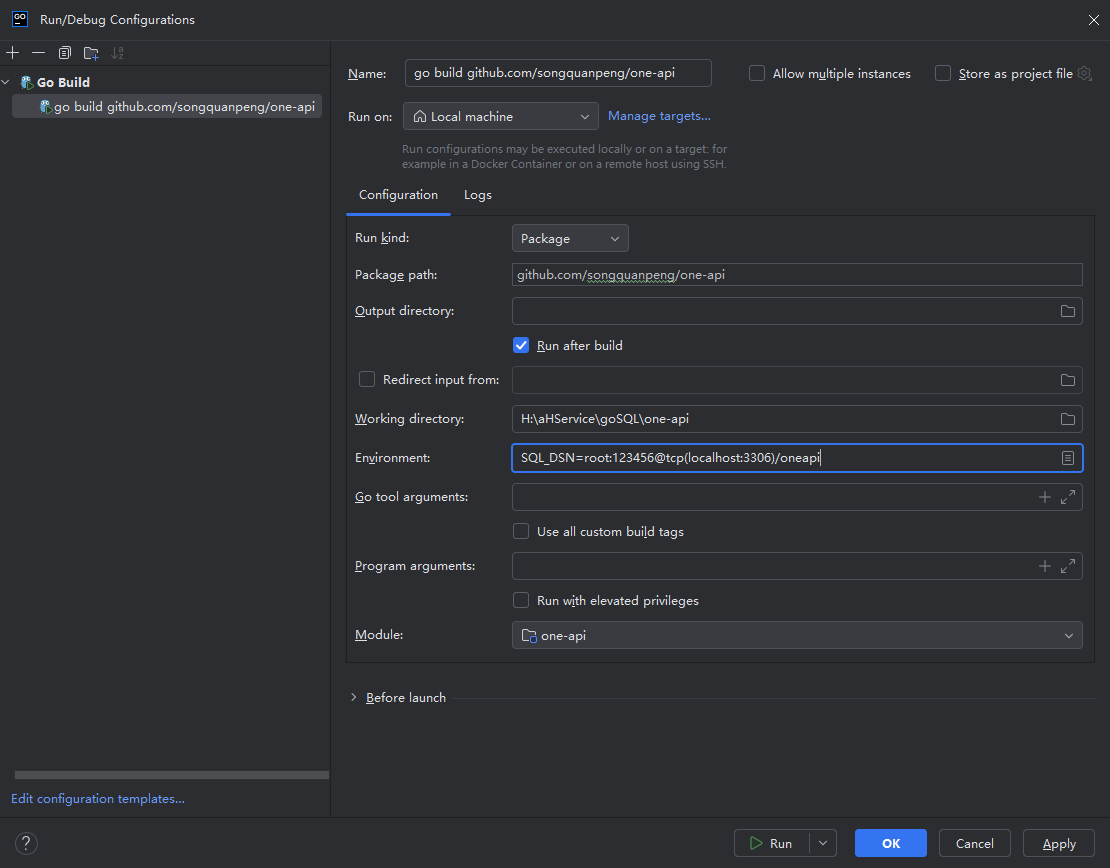Screen dimensions: 1110x868
Task: Expand the Before launch section
Action: coord(354,697)
